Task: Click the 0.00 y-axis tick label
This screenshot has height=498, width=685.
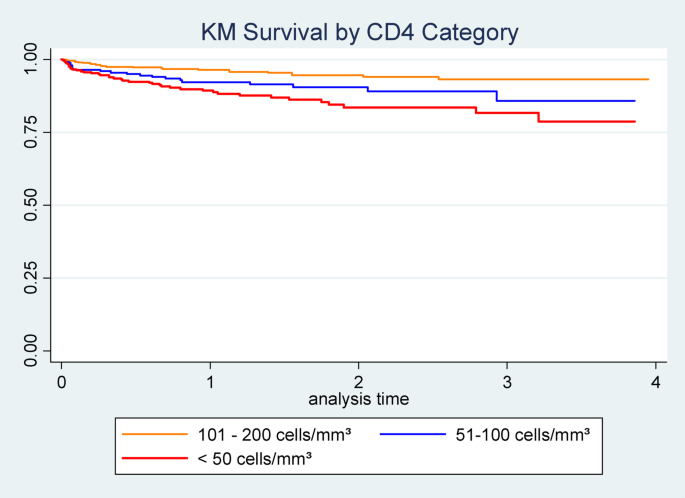Action: click(33, 351)
